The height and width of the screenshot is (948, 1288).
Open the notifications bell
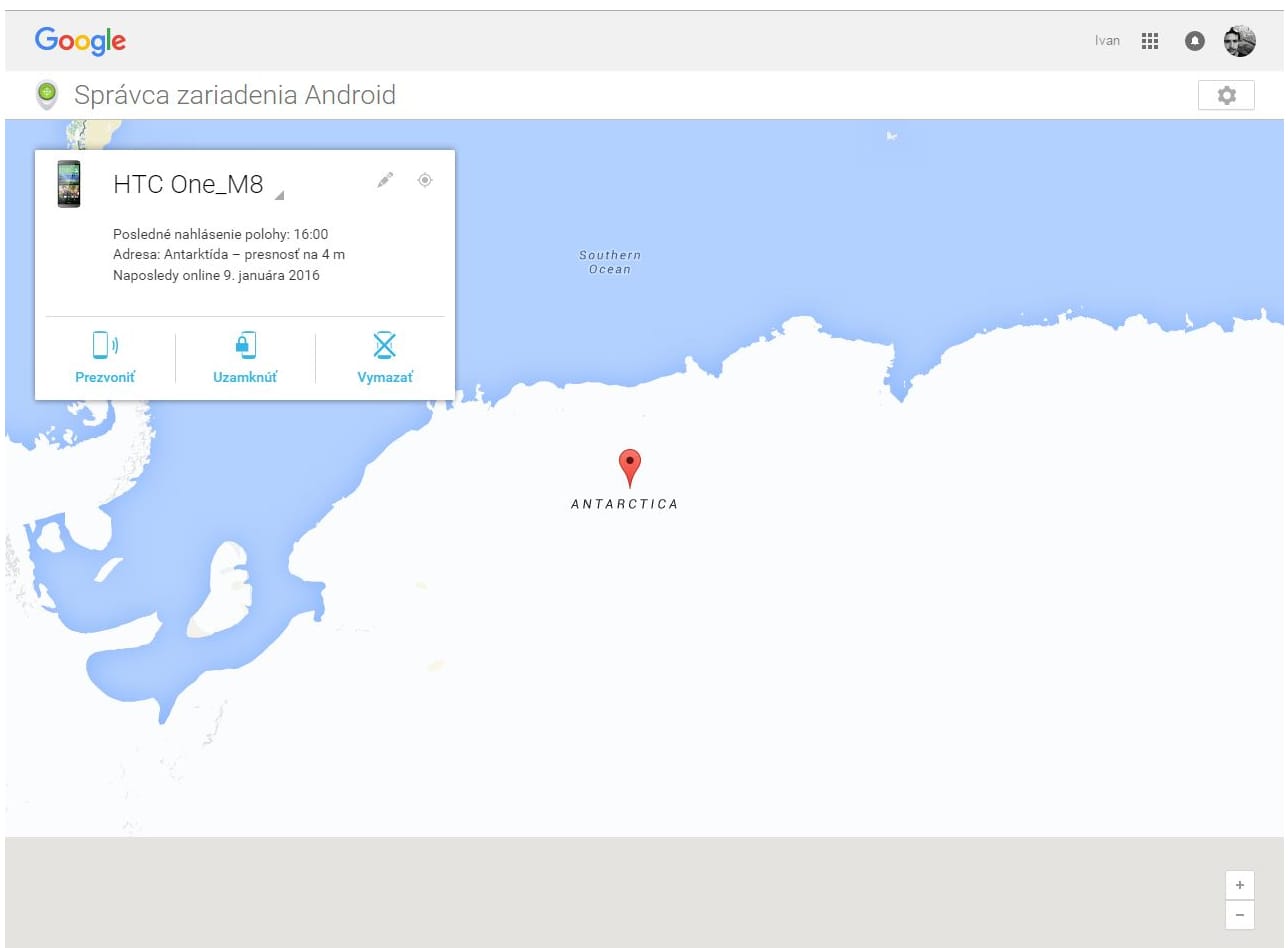tap(1194, 41)
